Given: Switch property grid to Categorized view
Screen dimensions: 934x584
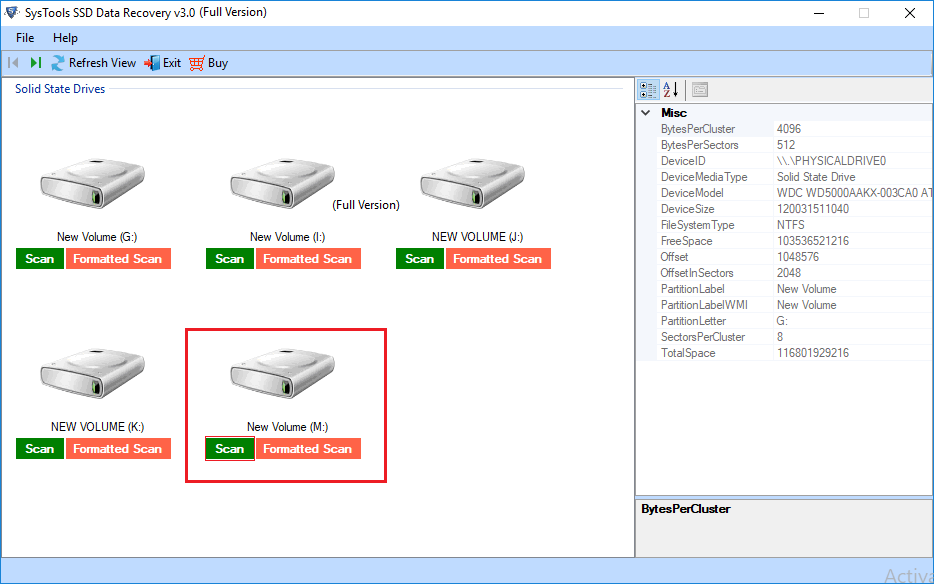Looking at the screenshot, I should coord(649,90).
